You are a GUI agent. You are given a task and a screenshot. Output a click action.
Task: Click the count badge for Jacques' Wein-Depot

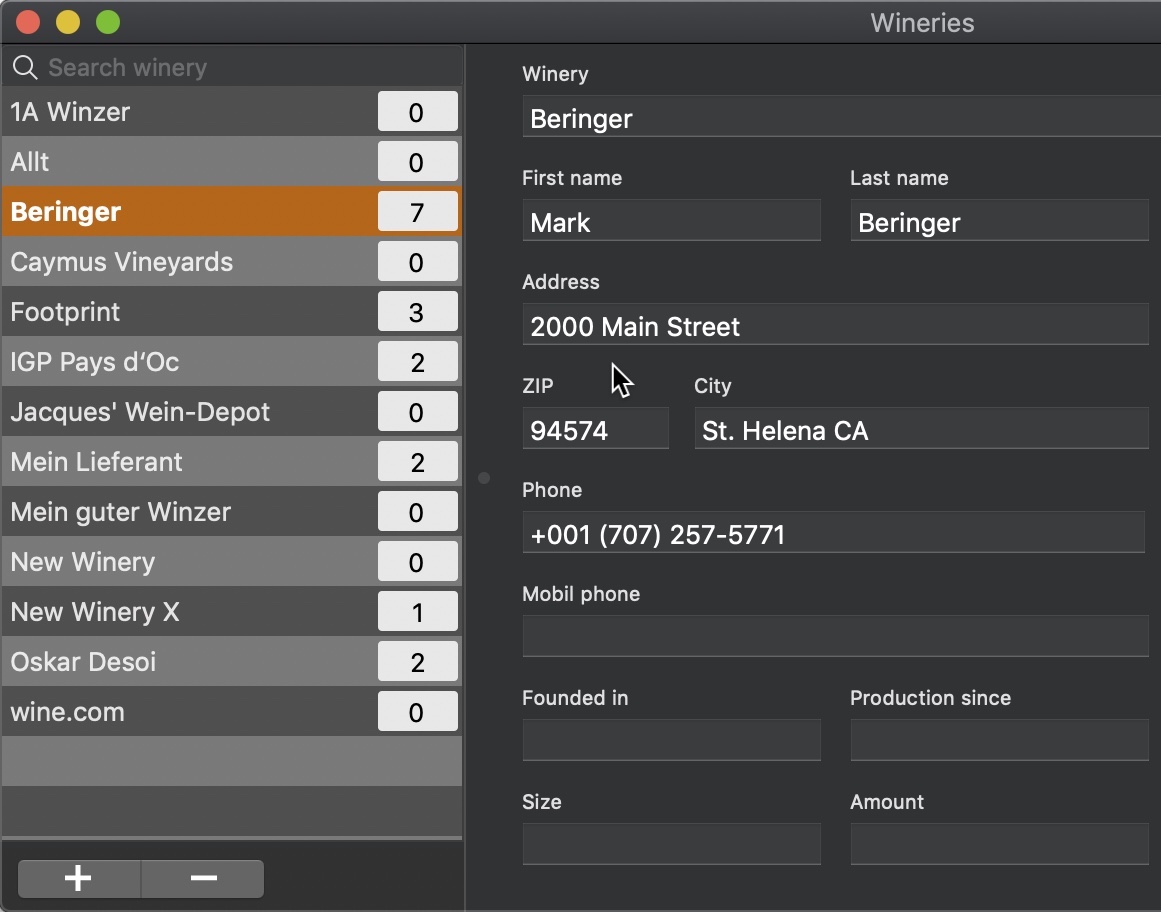418,412
